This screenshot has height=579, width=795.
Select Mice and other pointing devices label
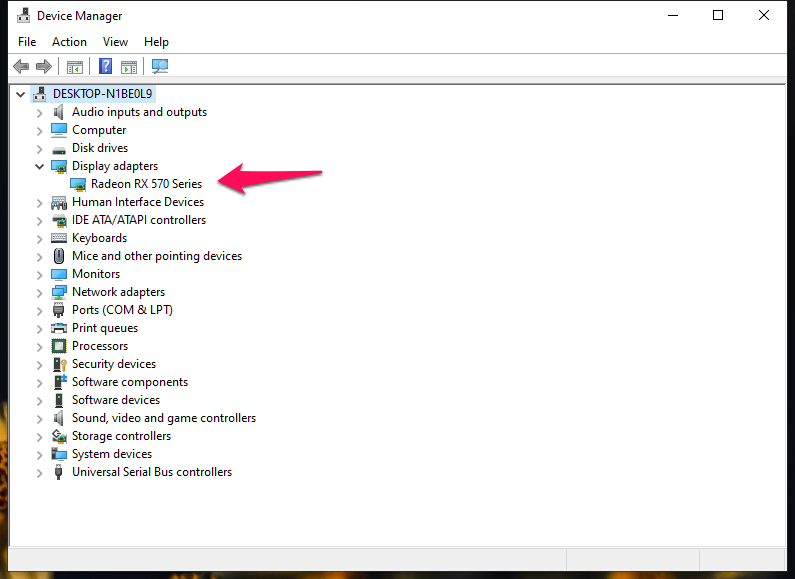(x=157, y=256)
